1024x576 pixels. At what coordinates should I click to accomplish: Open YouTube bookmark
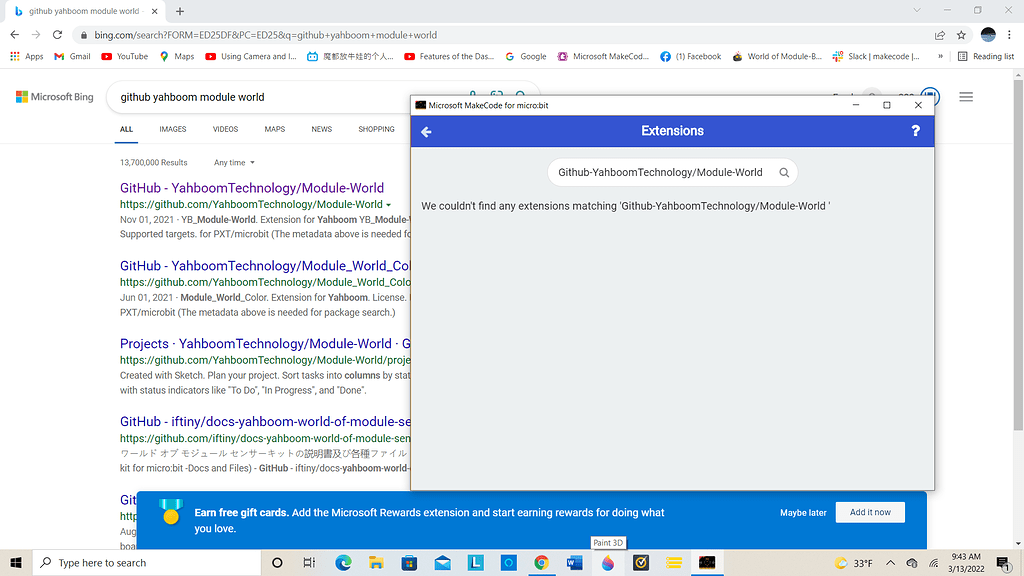pyautogui.click(x=125, y=57)
